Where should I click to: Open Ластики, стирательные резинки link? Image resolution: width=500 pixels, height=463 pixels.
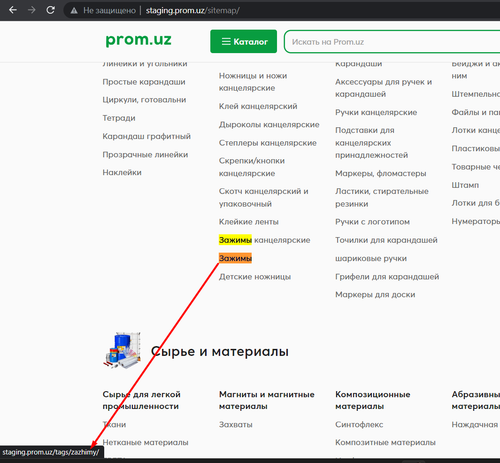tap(382, 198)
